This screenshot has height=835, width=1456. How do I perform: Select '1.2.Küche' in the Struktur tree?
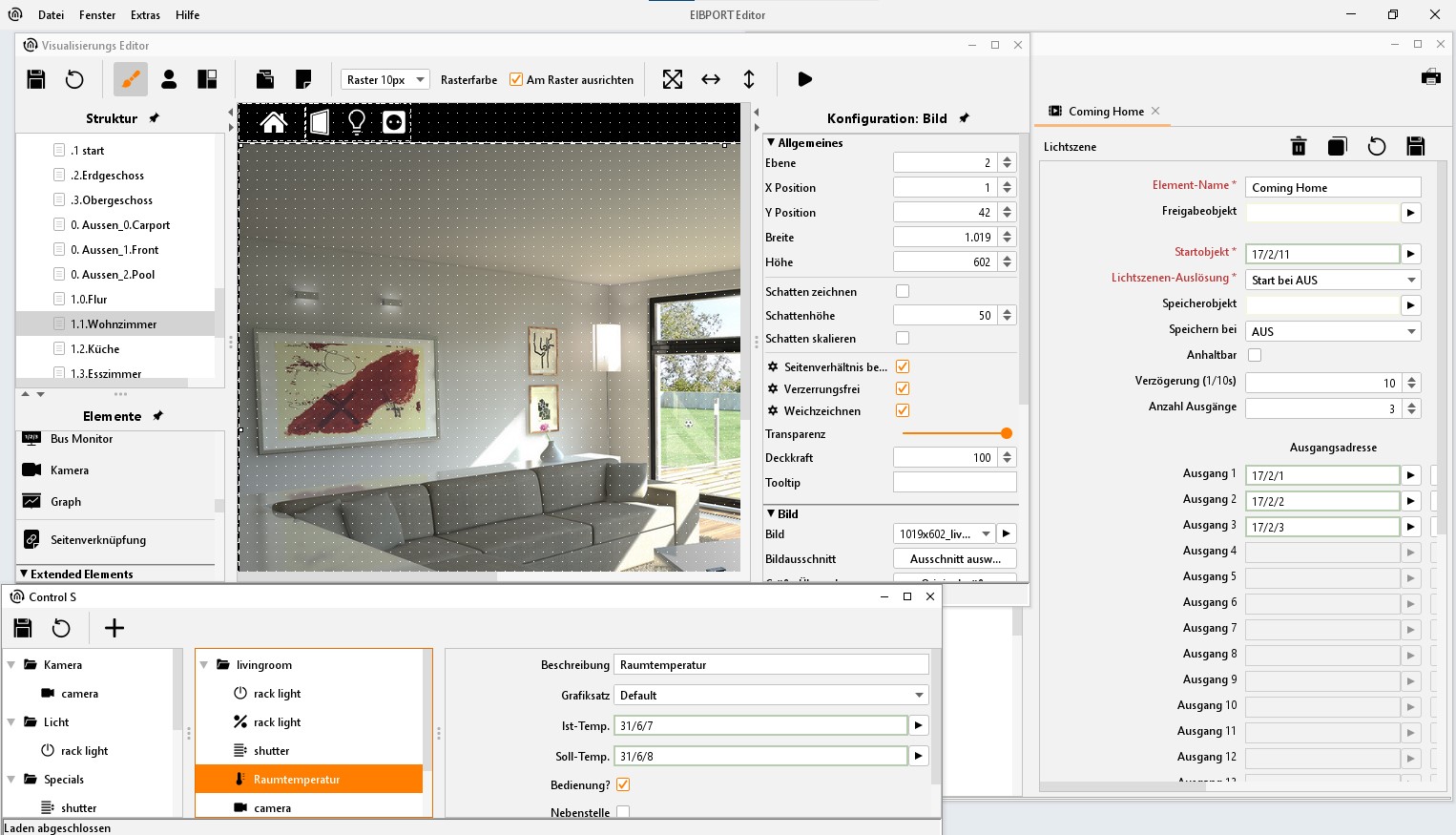click(95, 349)
